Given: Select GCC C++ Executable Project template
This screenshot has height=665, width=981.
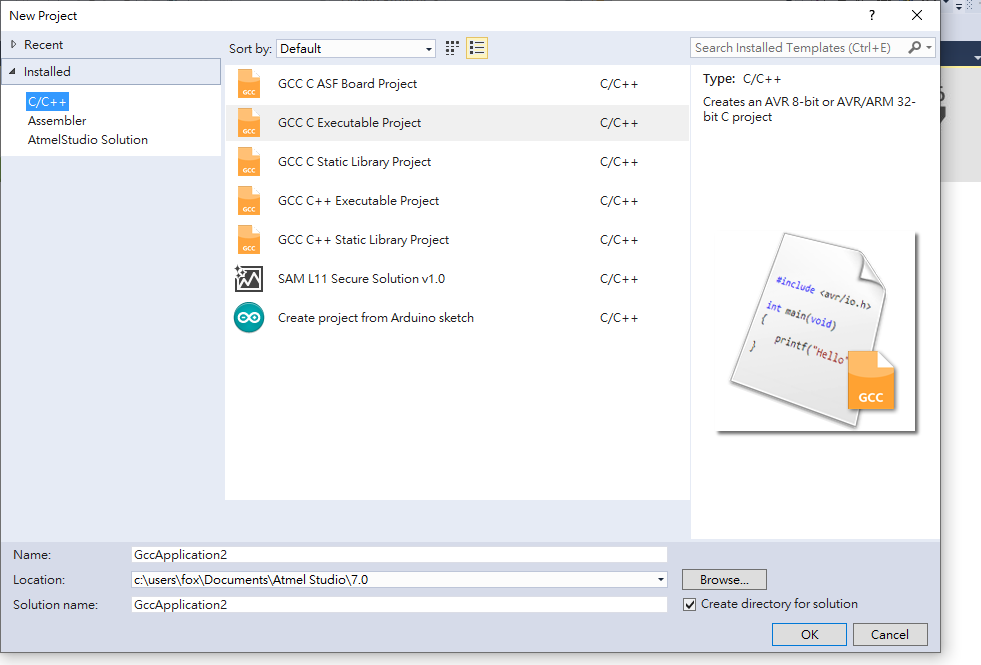Looking at the screenshot, I should pyautogui.click(x=457, y=201).
